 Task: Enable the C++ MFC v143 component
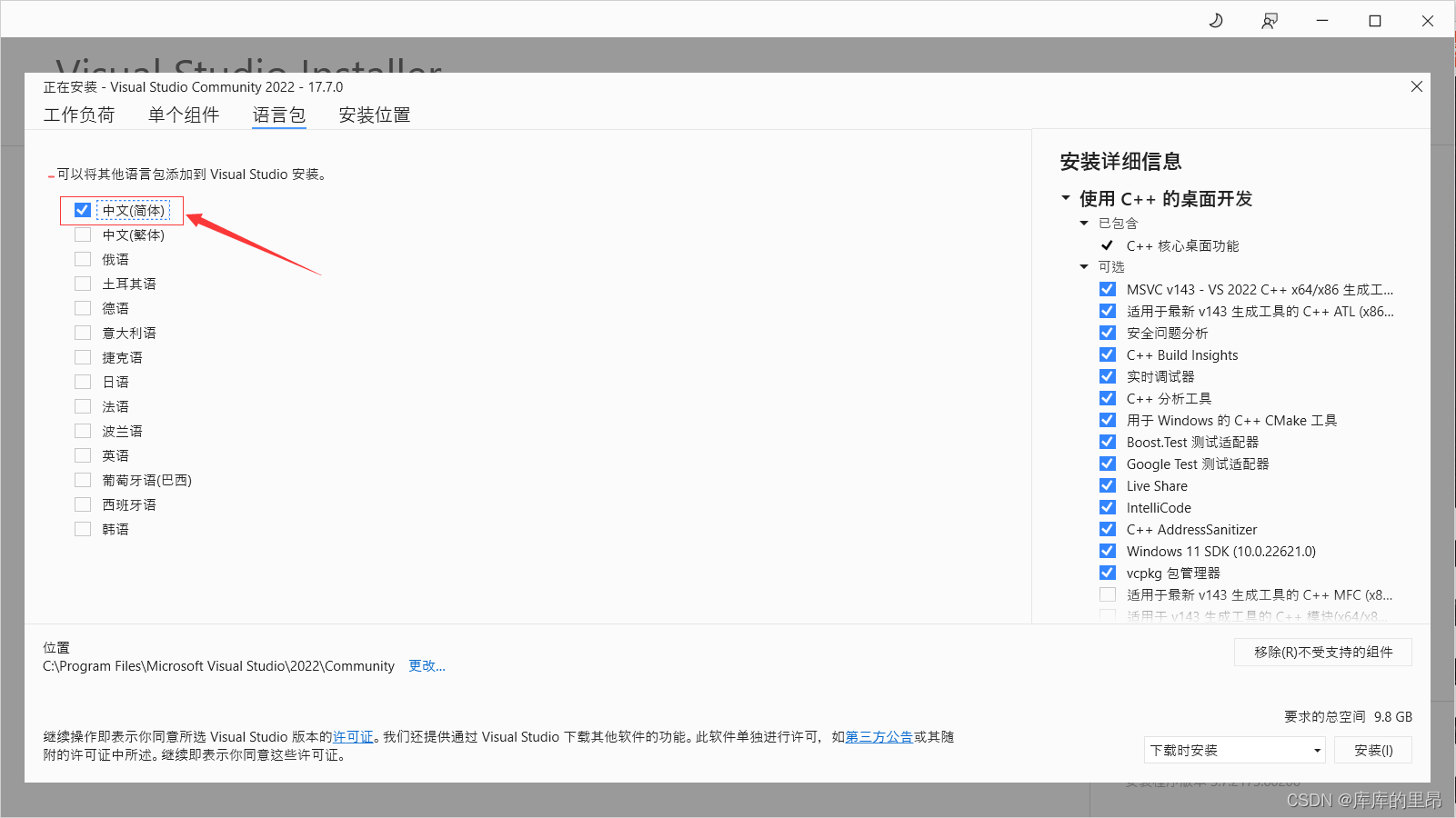tap(1108, 594)
